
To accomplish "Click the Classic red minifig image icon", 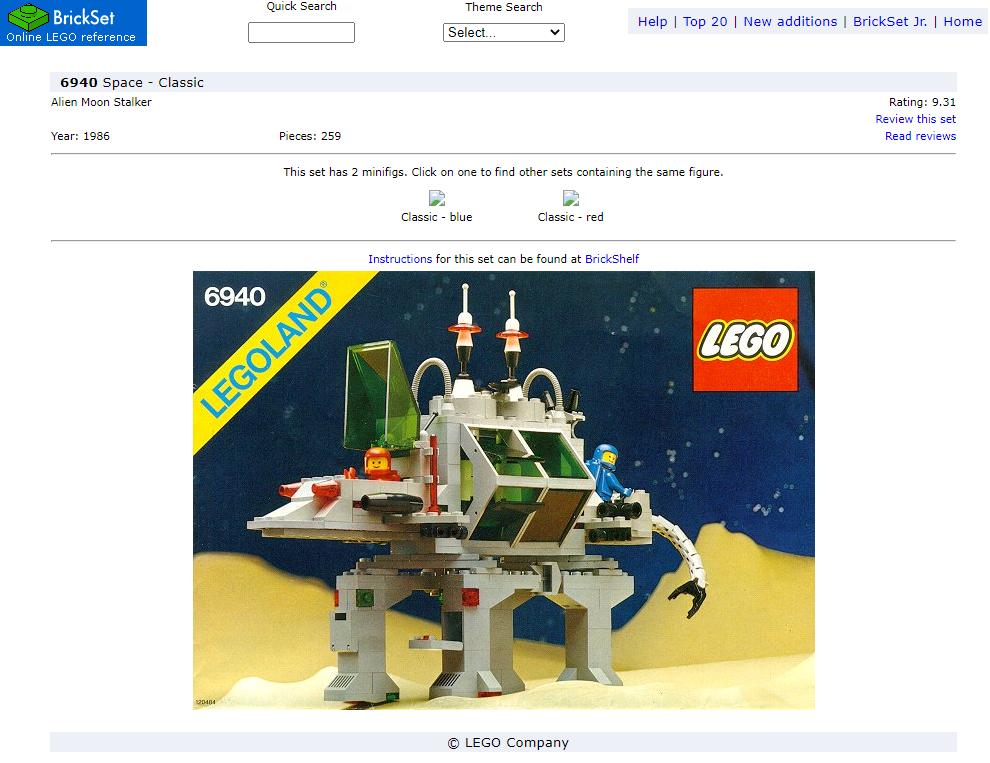I will (x=571, y=198).
